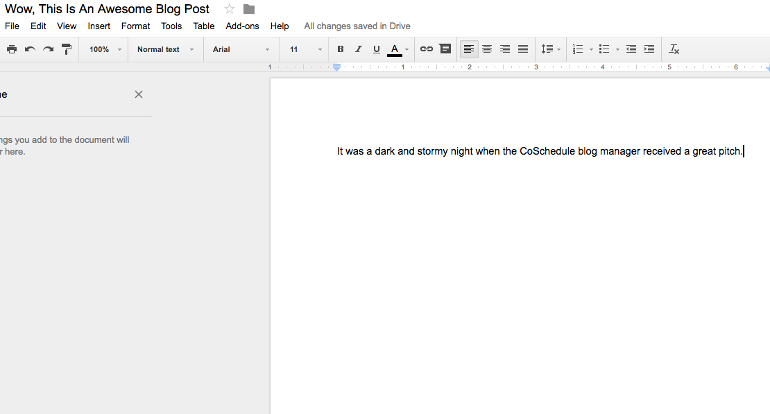Toggle italic formatting

(358, 49)
